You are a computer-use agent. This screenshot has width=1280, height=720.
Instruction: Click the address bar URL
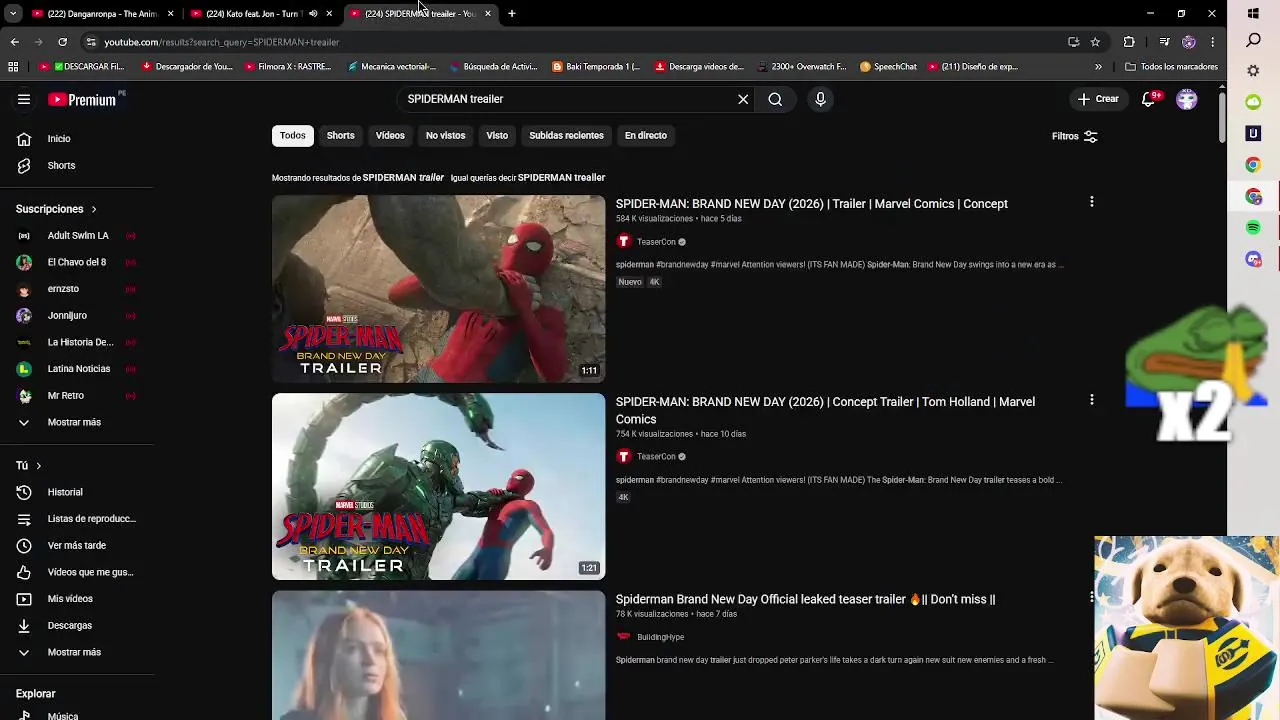(x=222, y=42)
